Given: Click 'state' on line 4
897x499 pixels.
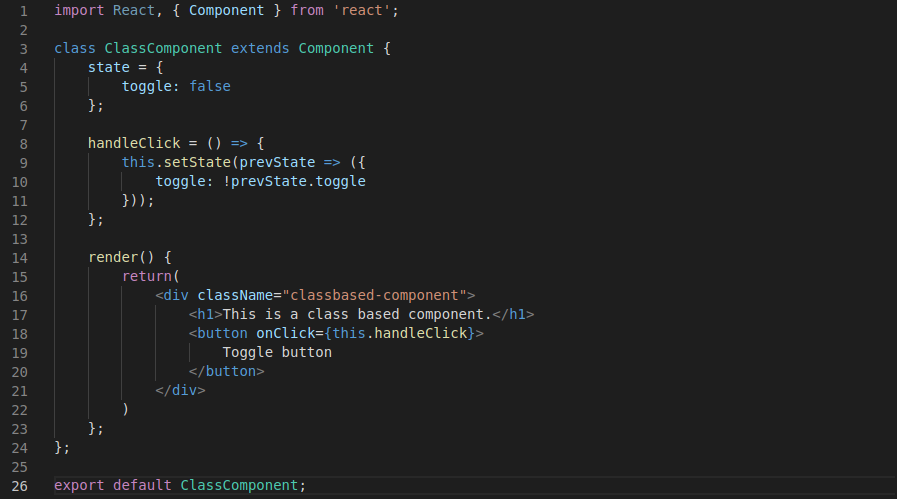Looking at the screenshot, I should [x=109, y=67].
